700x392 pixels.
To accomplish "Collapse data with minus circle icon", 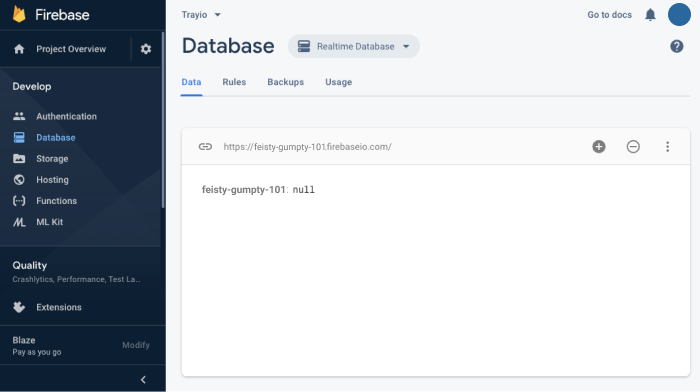I will 633,146.
